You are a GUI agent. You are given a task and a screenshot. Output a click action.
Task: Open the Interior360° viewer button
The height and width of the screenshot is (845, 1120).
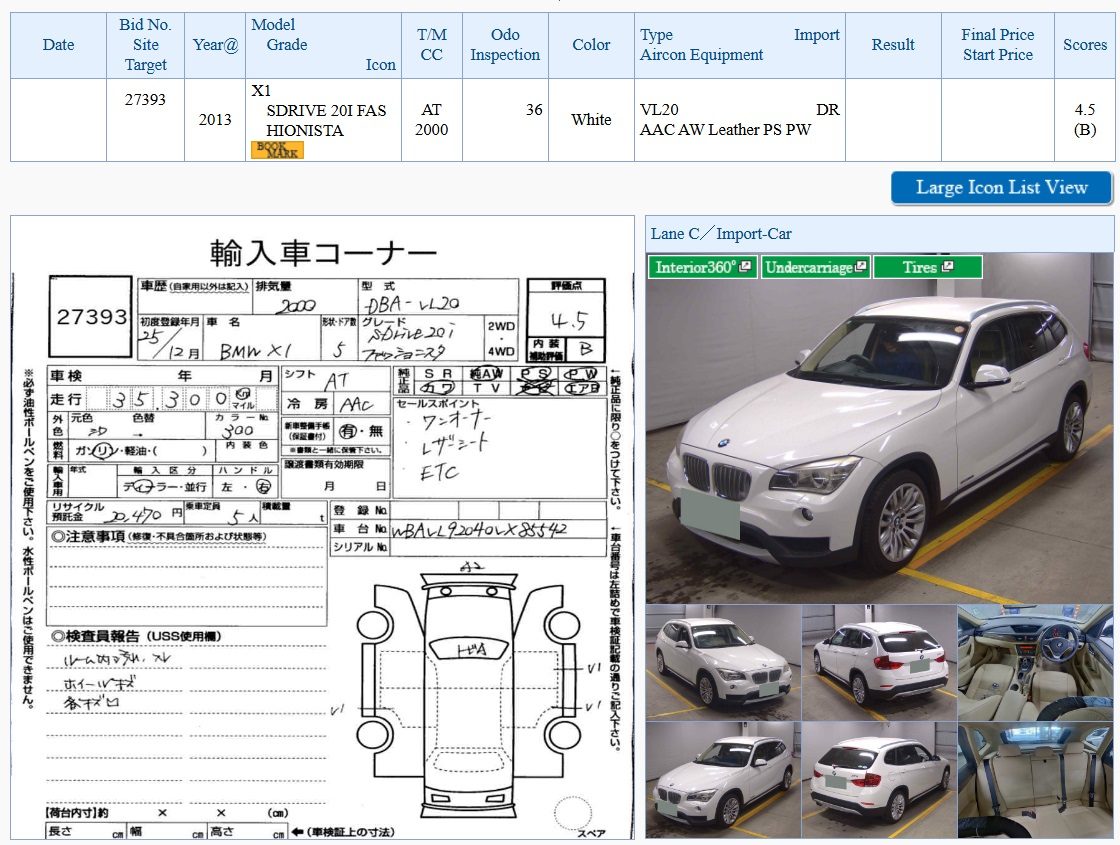coord(702,267)
